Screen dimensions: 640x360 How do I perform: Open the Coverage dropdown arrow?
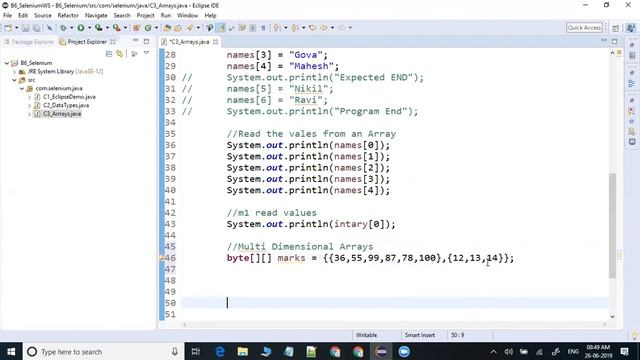click(107, 28)
